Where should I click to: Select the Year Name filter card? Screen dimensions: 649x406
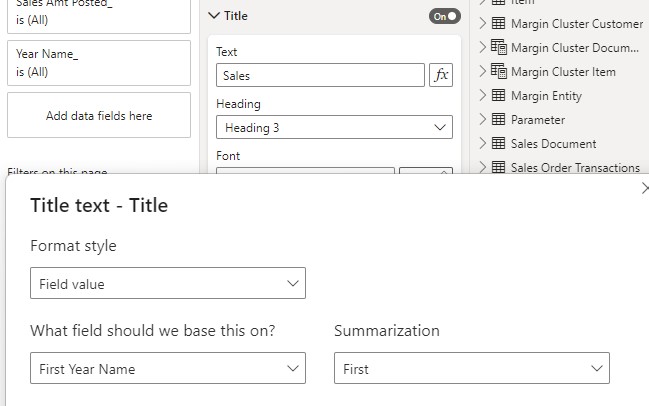pyautogui.click(x=99, y=63)
